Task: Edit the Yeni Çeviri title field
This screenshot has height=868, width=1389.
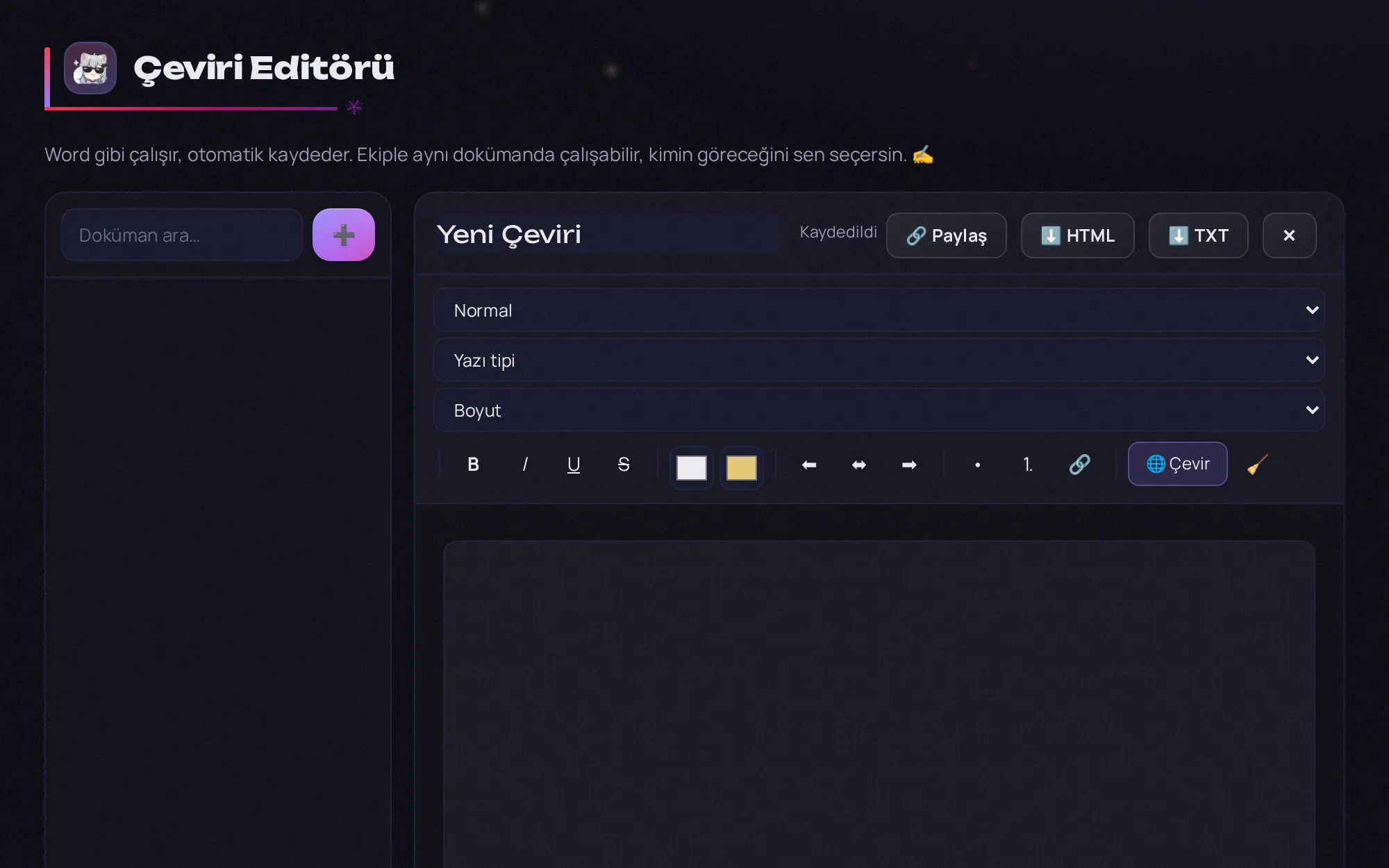Action: tap(608, 234)
